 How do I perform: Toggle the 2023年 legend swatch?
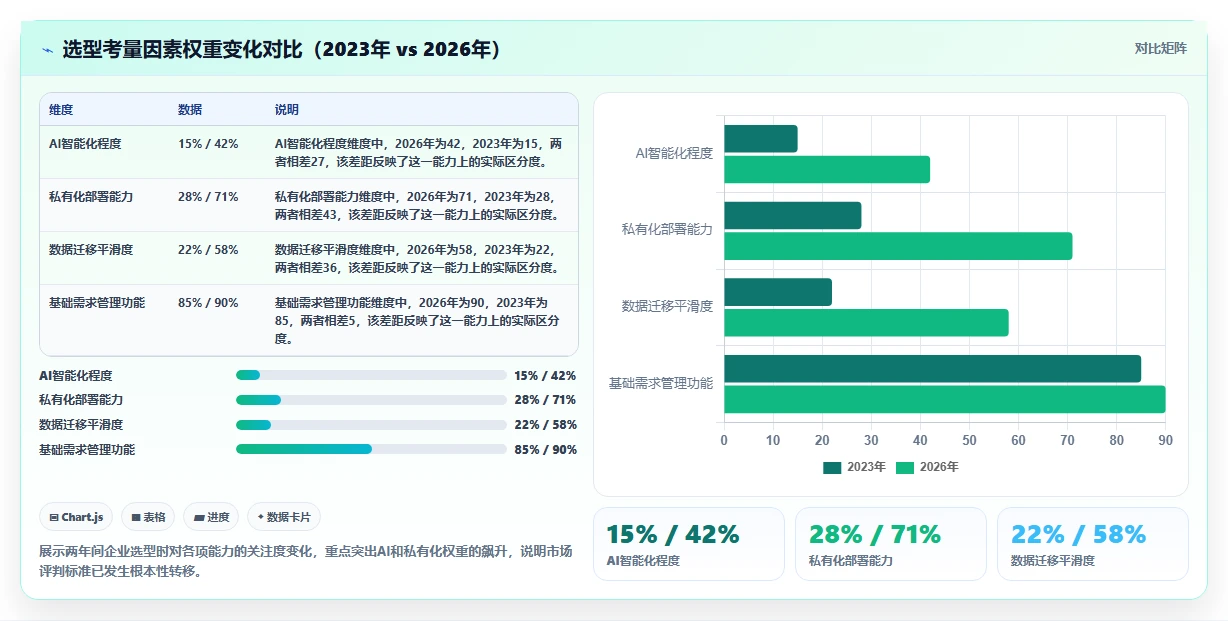tap(833, 467)
